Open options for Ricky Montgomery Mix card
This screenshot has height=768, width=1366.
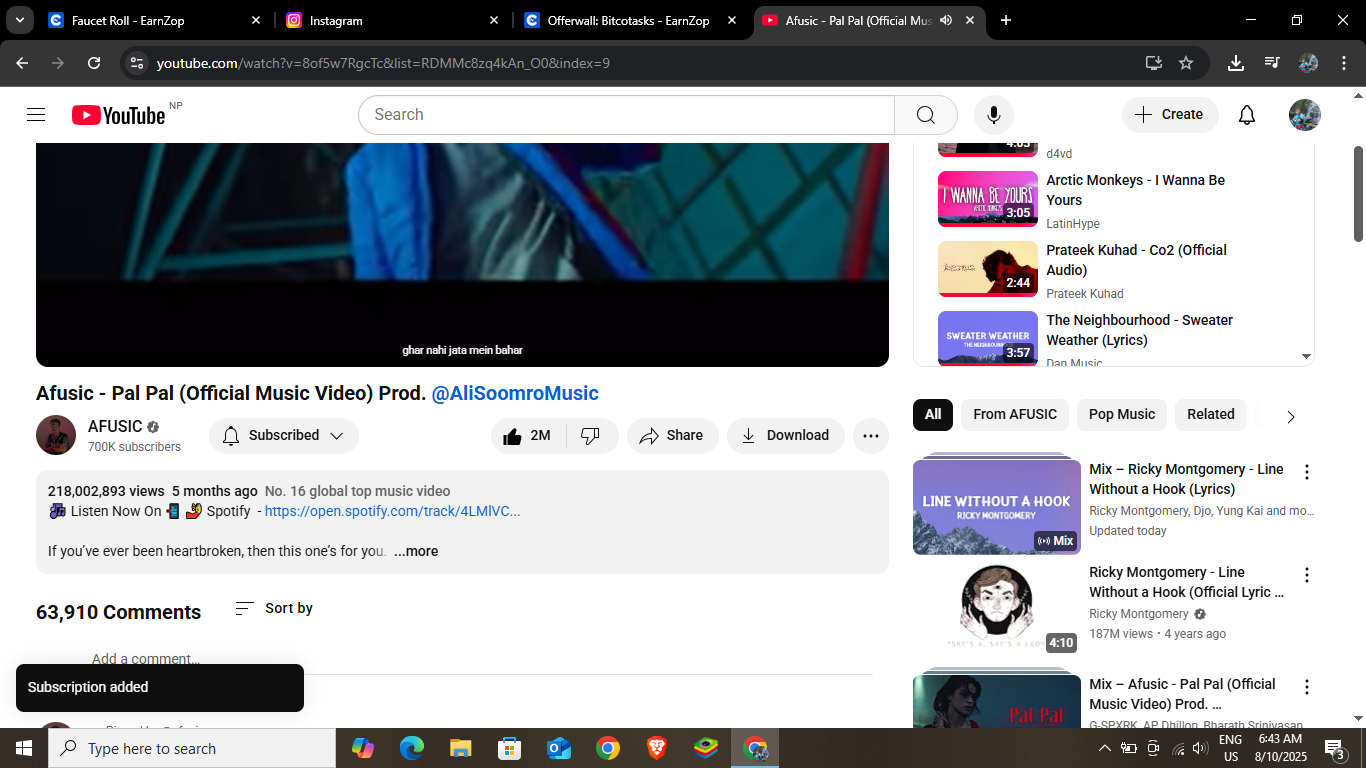[1306, 472]
